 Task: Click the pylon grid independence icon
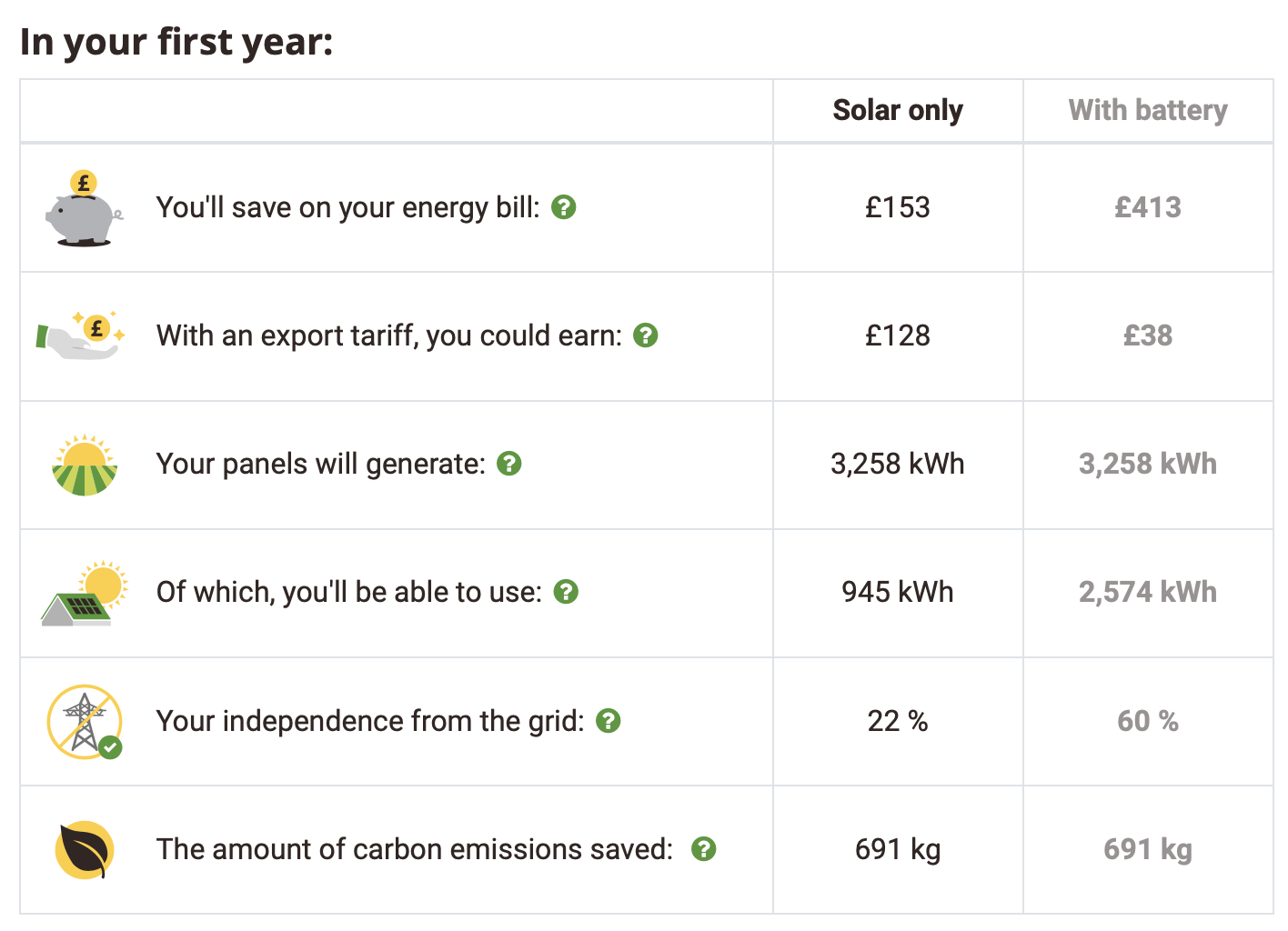coord(85,722)
